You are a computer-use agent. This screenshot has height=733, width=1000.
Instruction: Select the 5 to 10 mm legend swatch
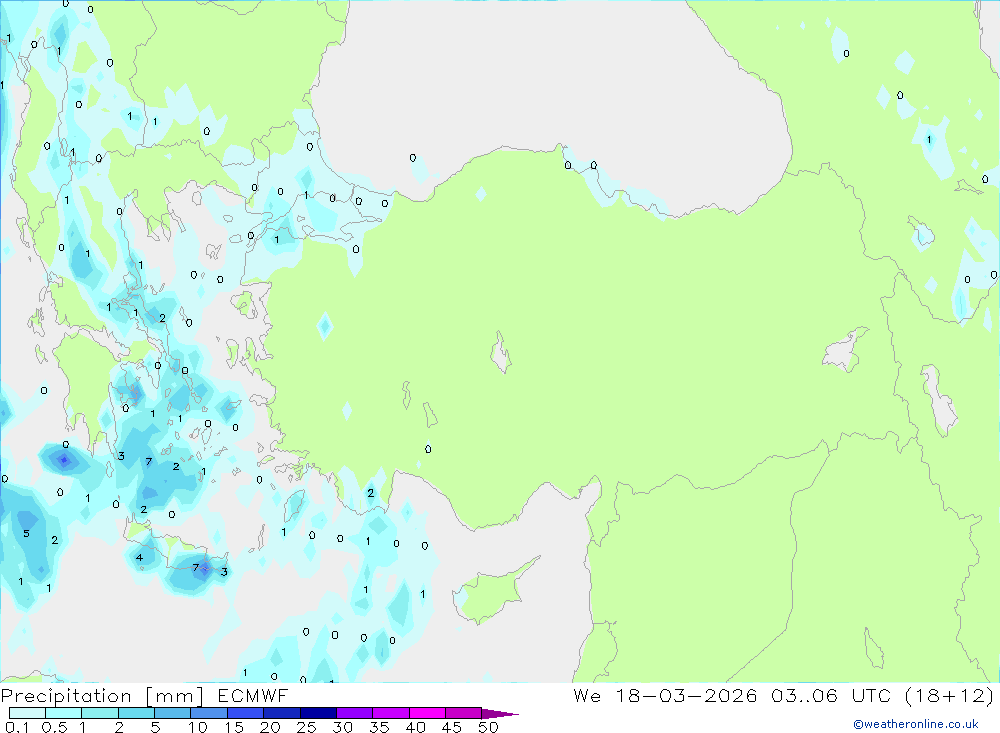[173, 713]
